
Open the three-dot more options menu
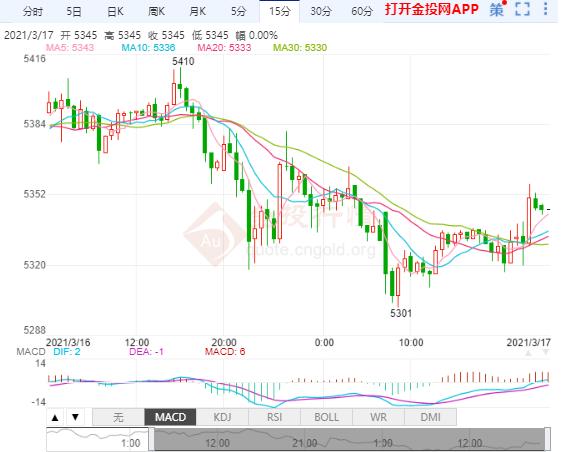point(546,9)
